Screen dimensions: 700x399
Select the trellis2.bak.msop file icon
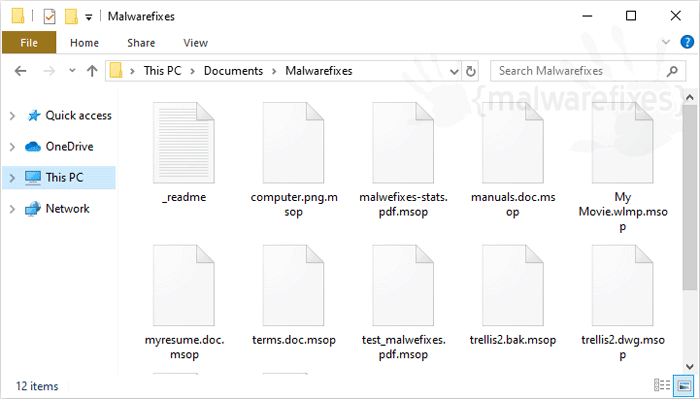click(x=513, y=286)
